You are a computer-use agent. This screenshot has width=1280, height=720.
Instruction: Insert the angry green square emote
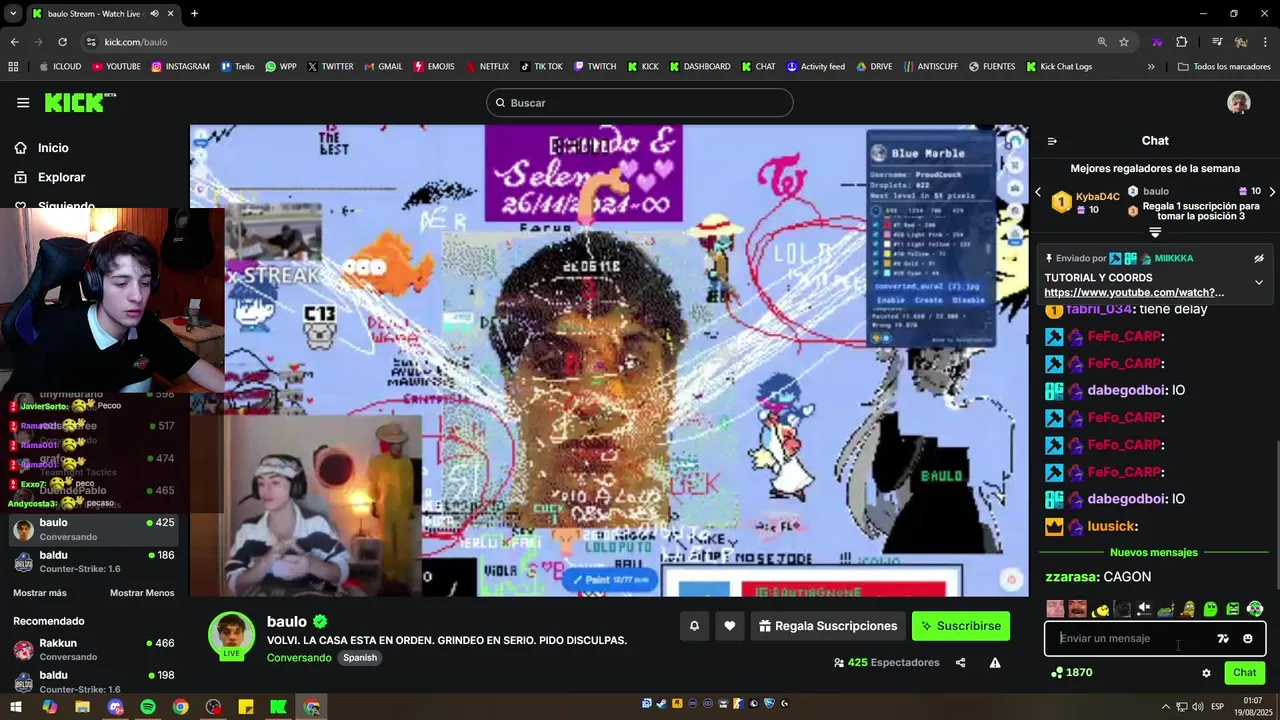pyautogui.click(x=1233, y=609)
